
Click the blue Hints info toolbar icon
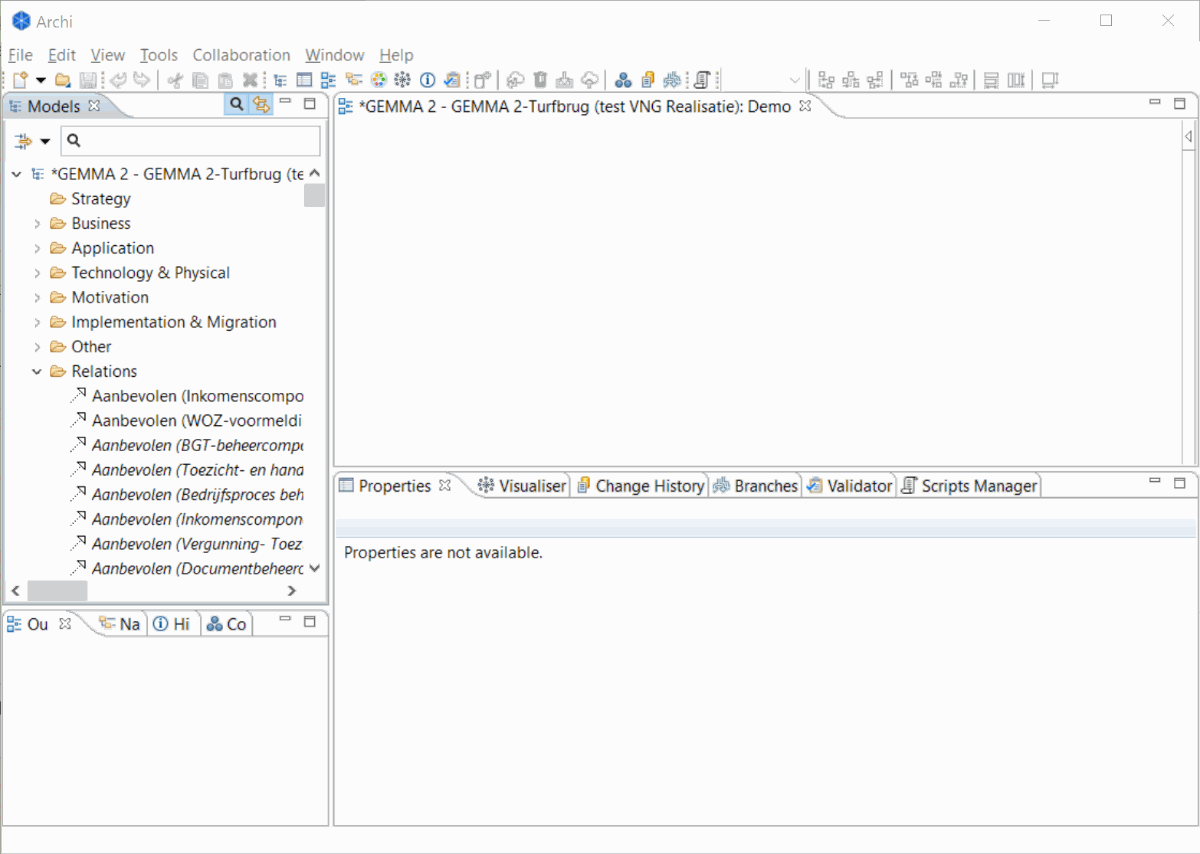[428, 80]
